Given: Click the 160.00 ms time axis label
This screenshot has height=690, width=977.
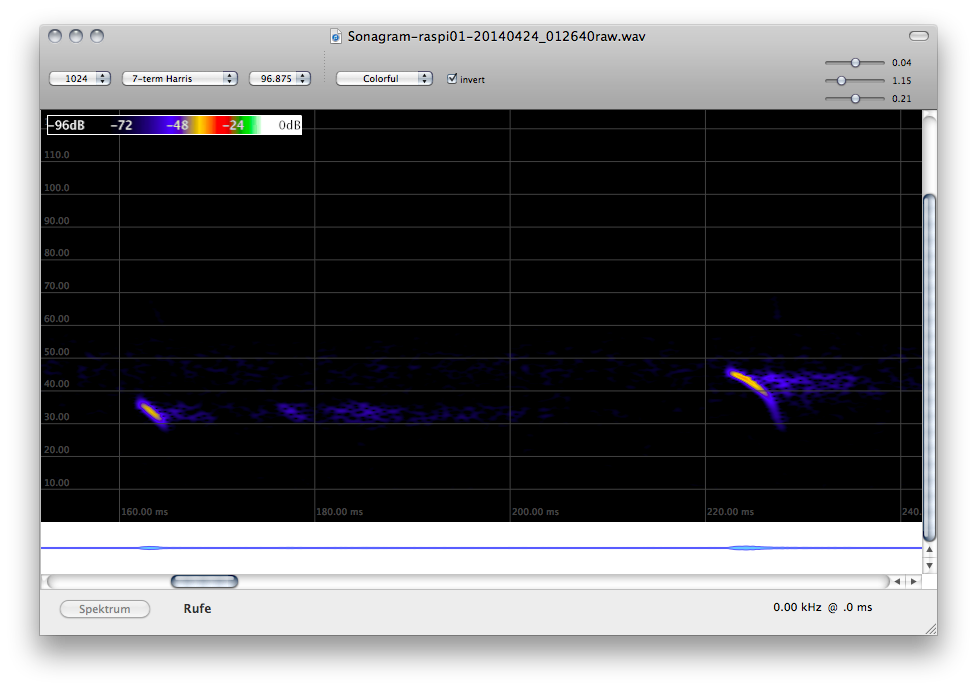Looking at the screenshot, I should 145,512.
